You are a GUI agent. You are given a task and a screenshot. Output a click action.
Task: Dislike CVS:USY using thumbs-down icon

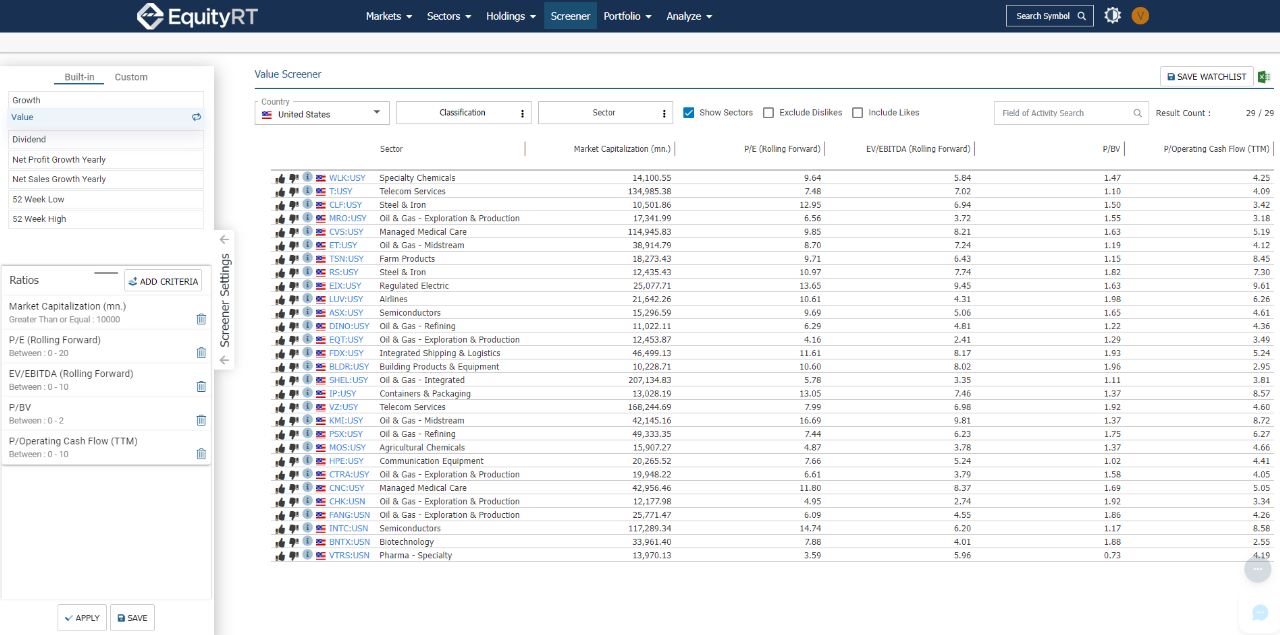tap(294, 232)
